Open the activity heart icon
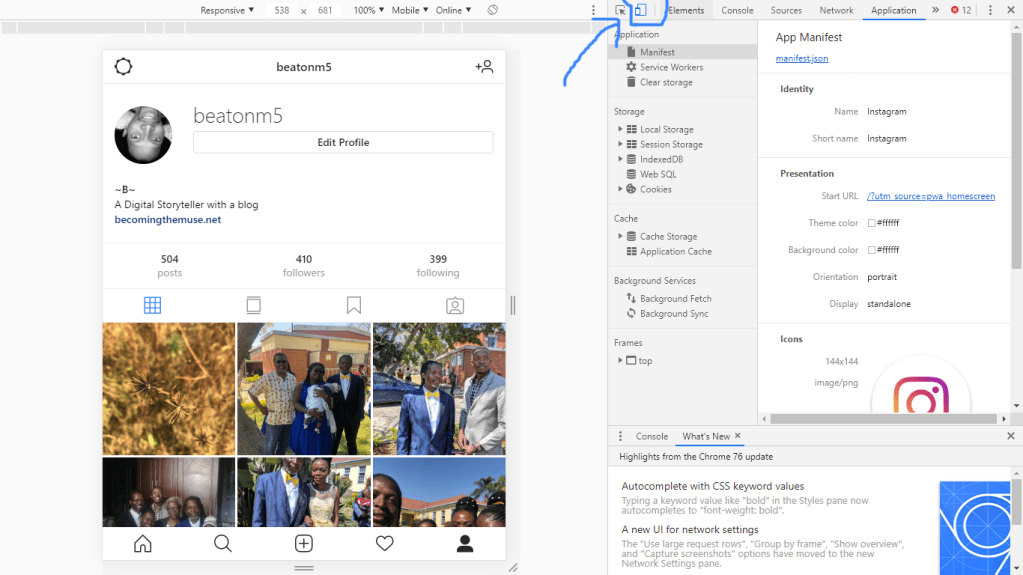Viewport: 1023px width, 575px height. point(384,544)
